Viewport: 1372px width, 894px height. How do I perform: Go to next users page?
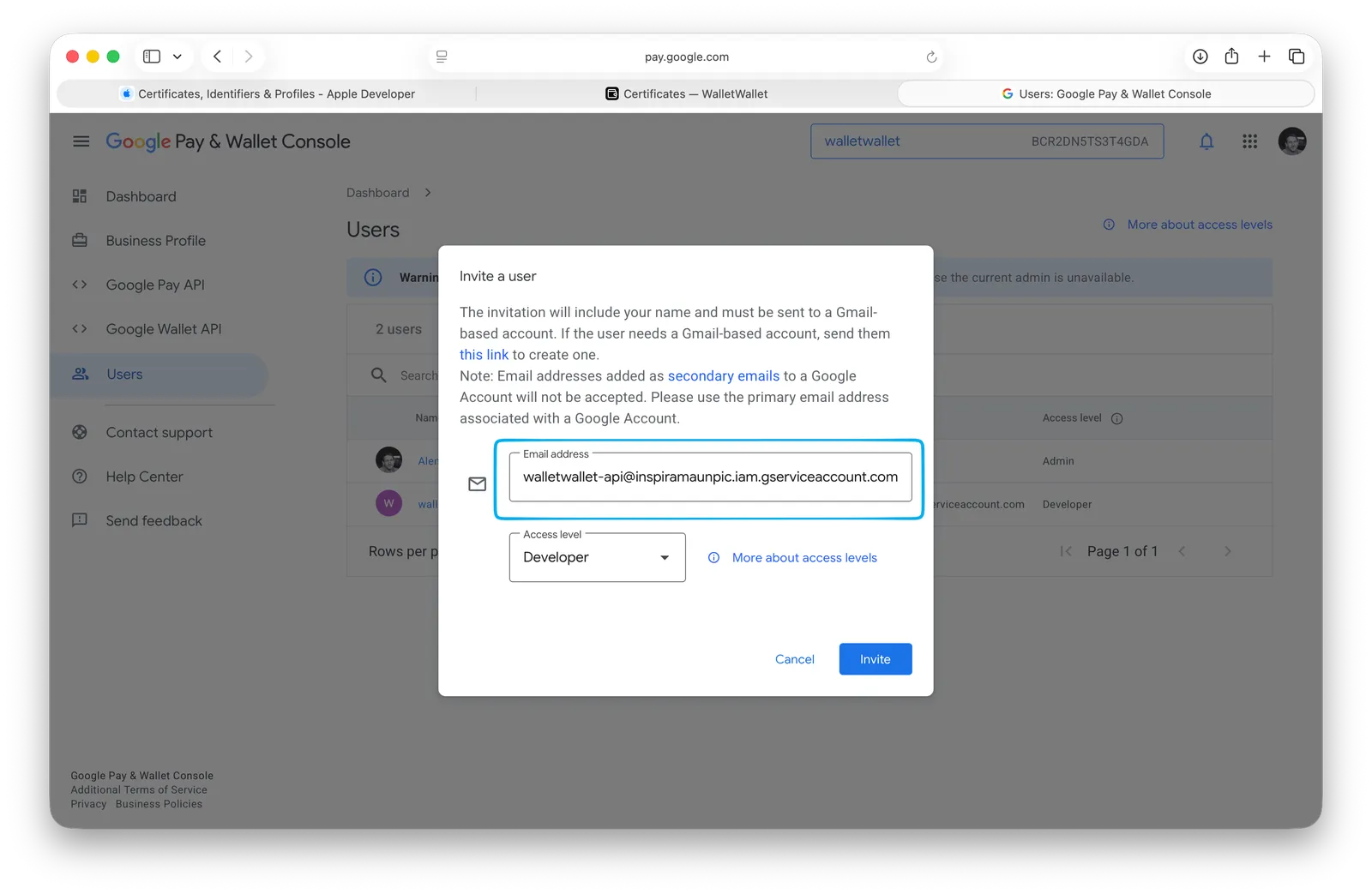(1227, 551)
